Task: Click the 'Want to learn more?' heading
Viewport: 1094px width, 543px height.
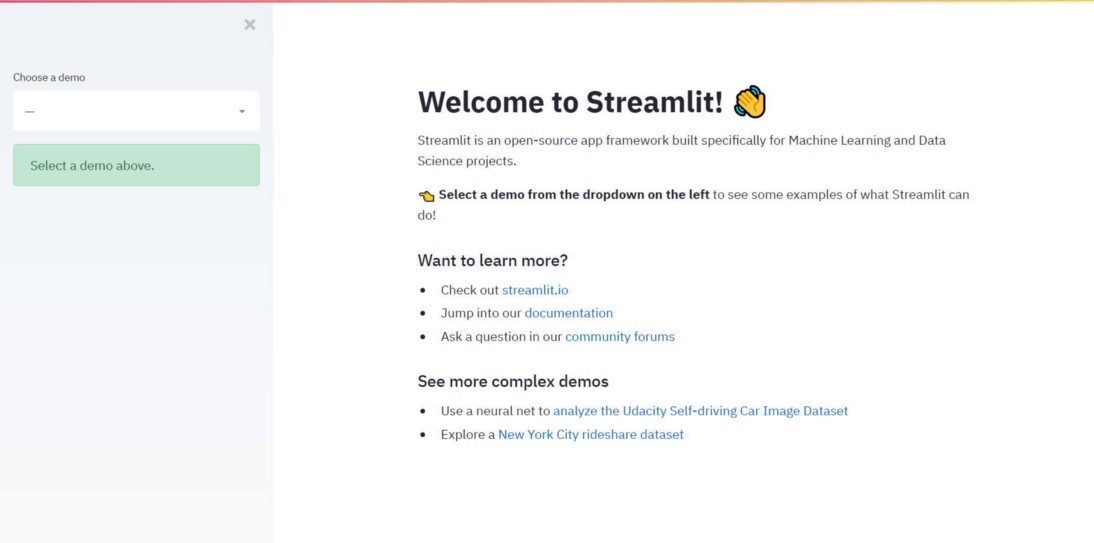Action: point(493,260)
